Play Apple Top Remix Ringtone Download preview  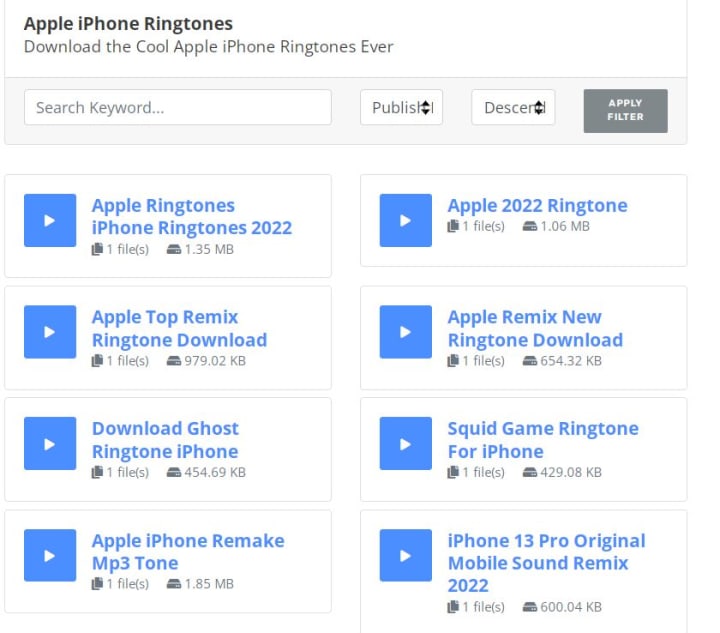click(50, 332)
